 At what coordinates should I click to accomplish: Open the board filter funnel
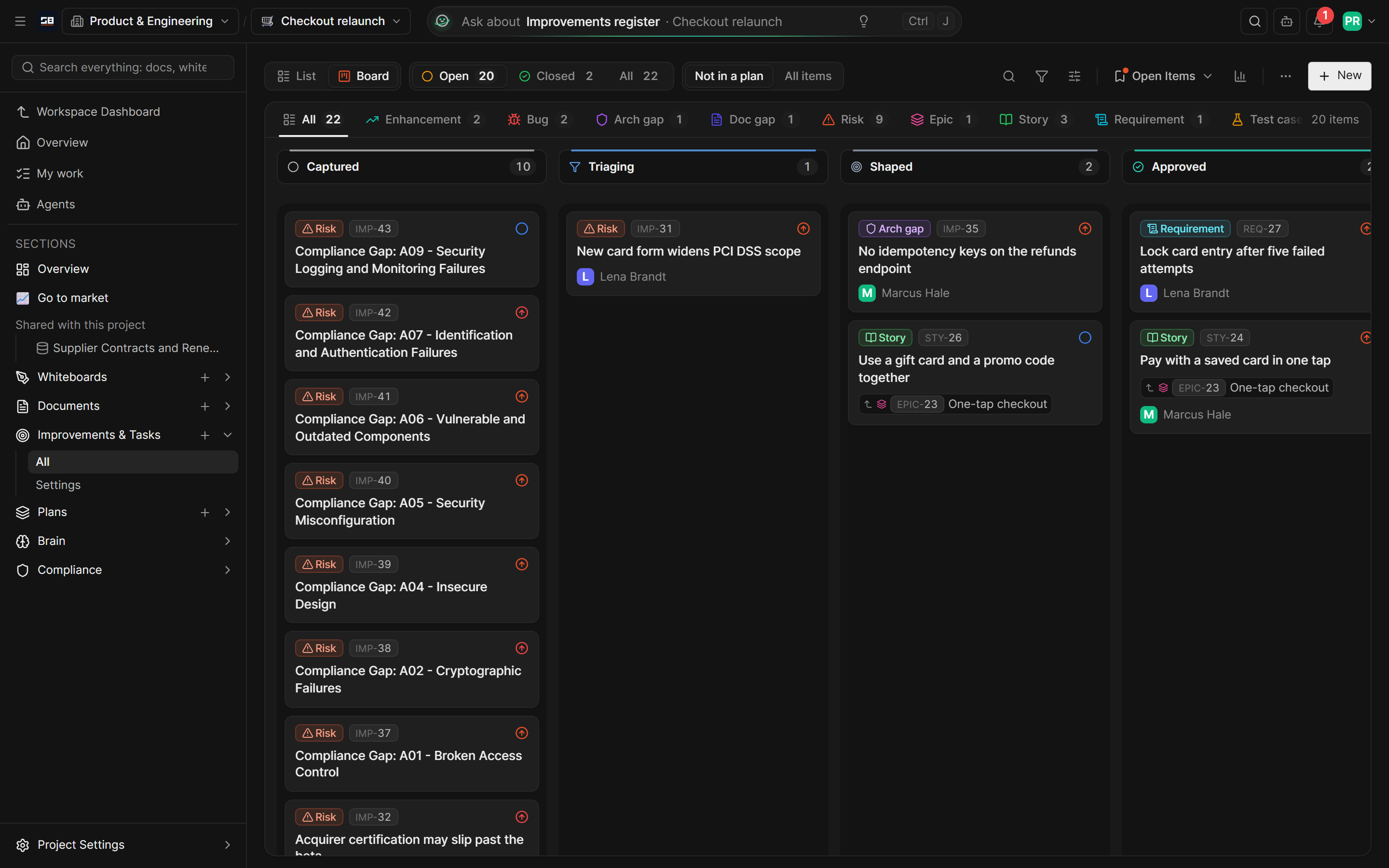1041,76
